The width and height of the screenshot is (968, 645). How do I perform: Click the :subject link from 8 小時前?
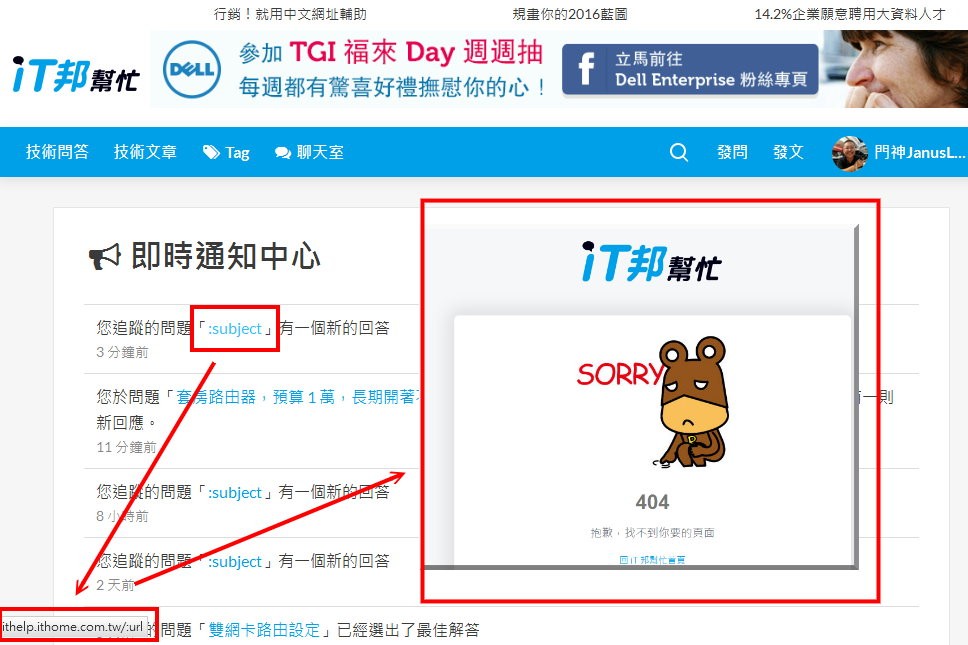235,493
